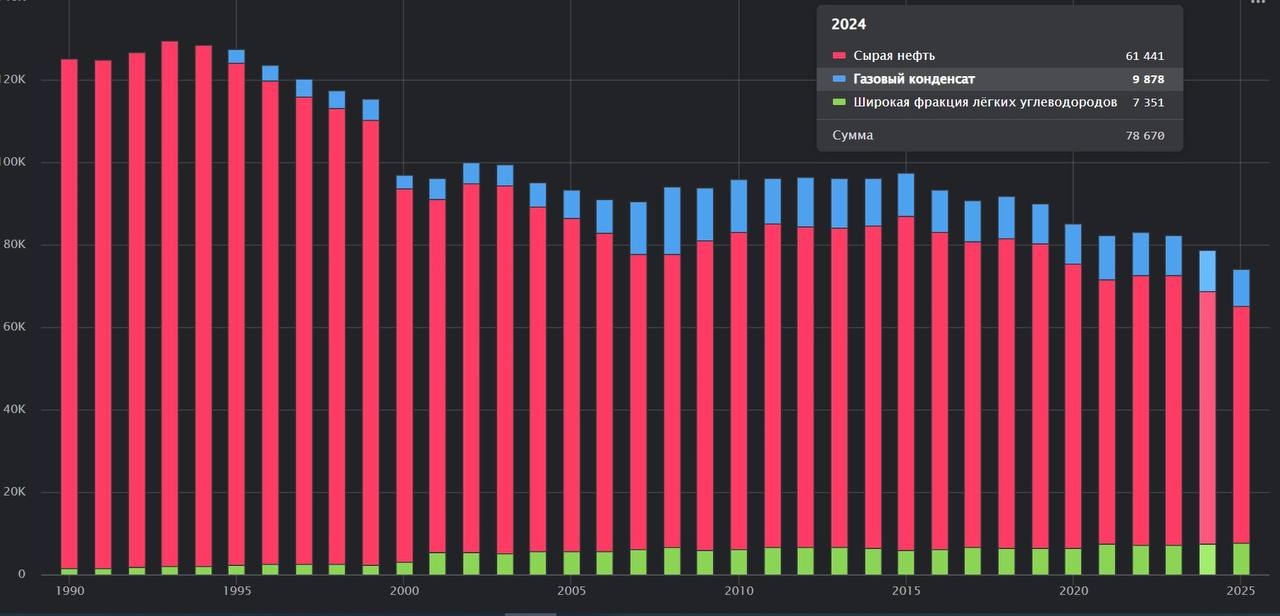
Task: Select the highlighted Газовый конденсат label
Action: (x=914, y=79)
